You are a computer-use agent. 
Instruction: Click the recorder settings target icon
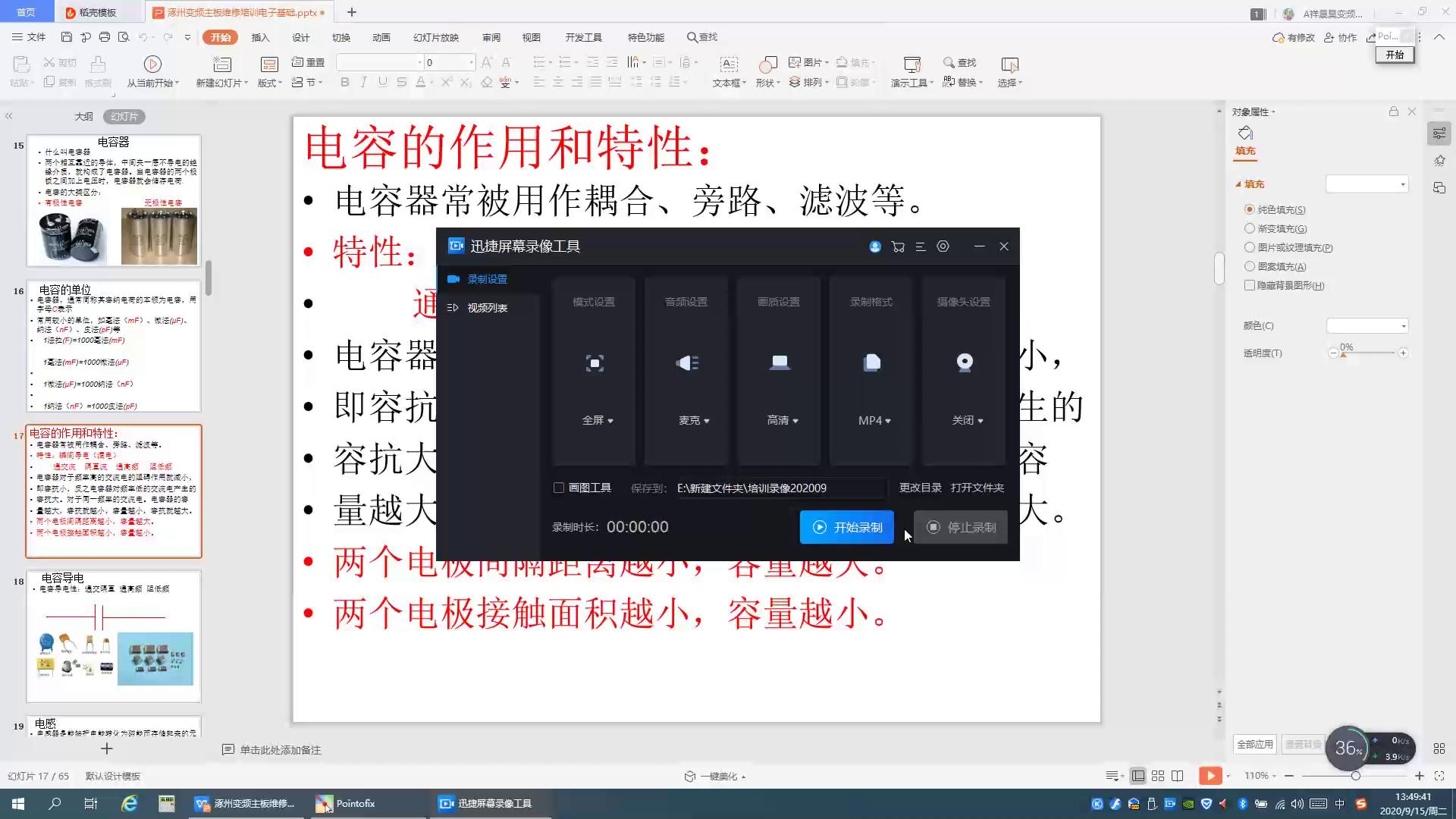coord(943,246)
